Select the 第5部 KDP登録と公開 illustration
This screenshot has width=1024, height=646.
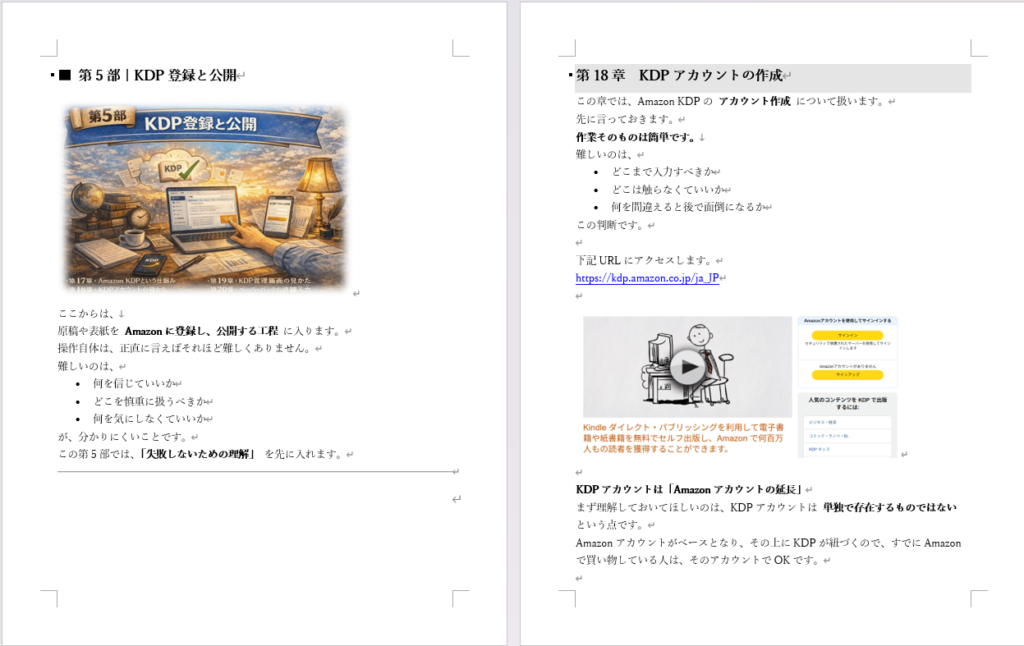(x=205, y=196)
